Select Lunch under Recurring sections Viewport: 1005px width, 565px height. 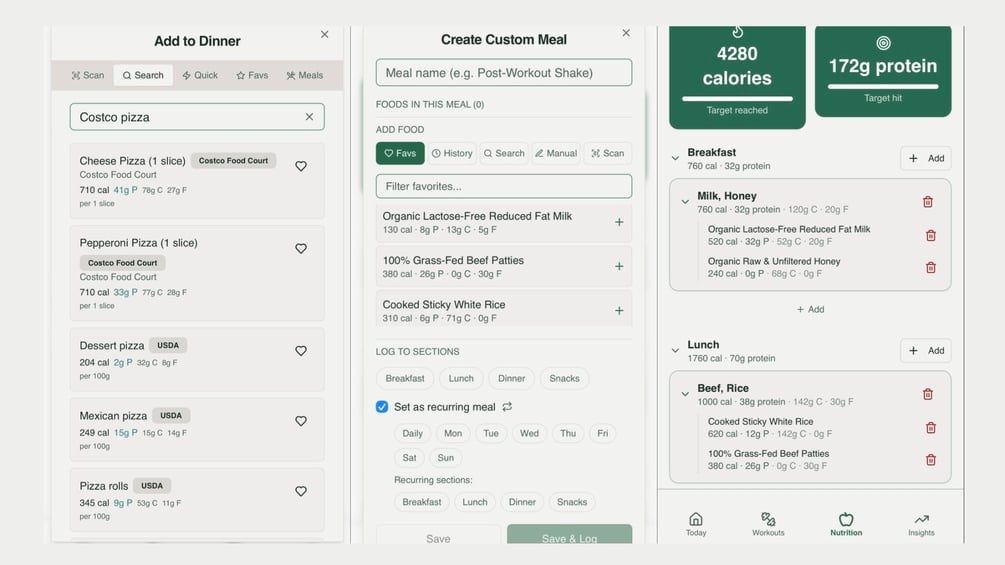pyautogui.click(x=475, y=502)
